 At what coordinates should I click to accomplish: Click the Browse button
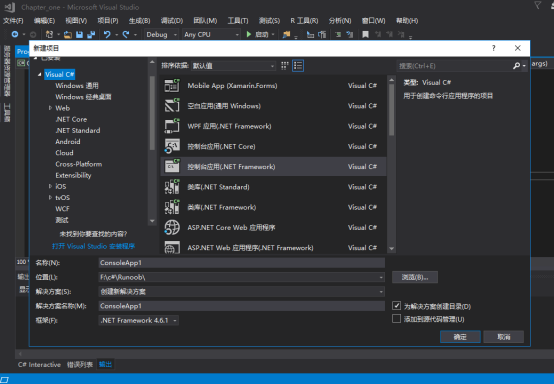click(415, 277)
